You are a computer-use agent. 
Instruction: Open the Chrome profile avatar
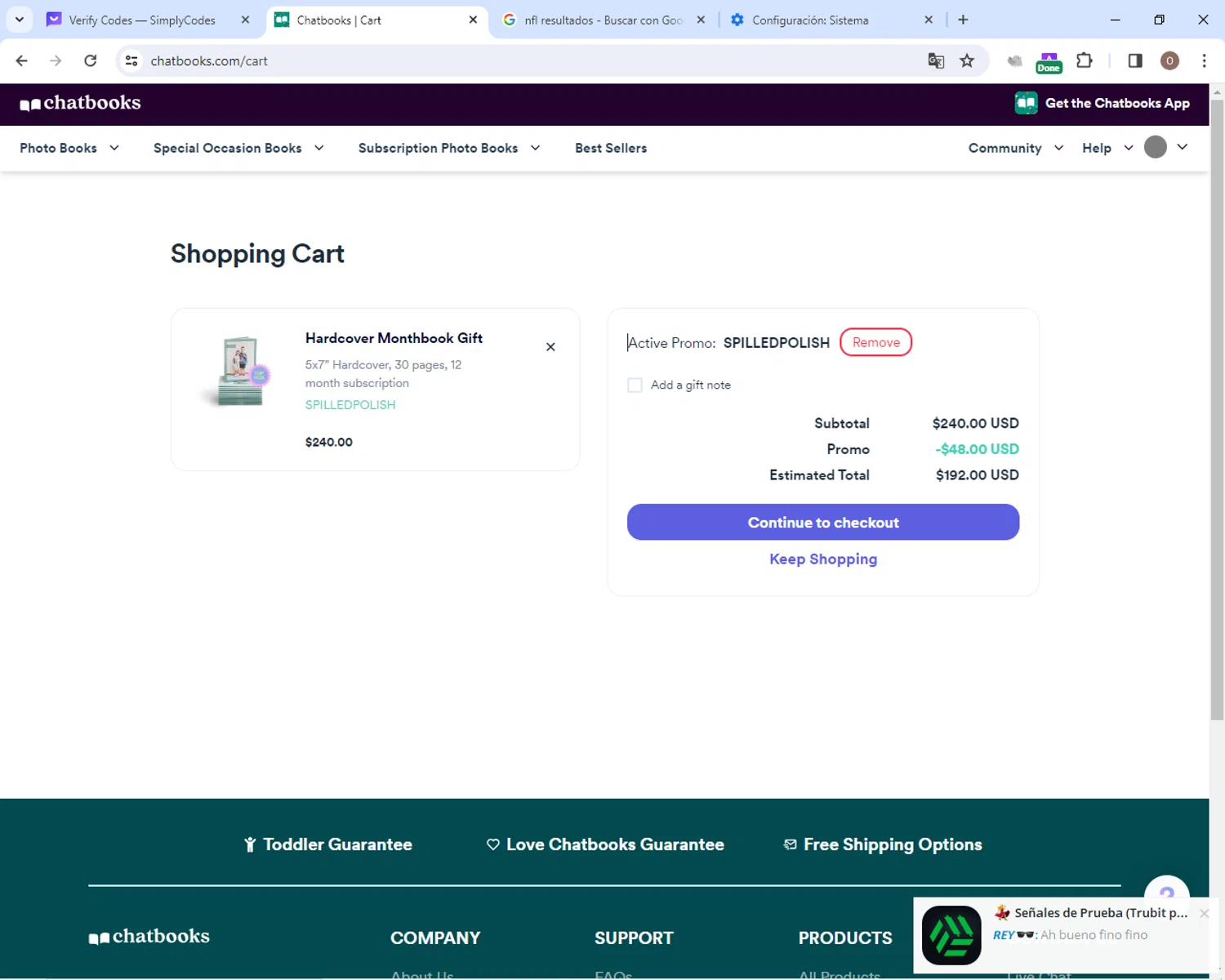[1169, 60]
